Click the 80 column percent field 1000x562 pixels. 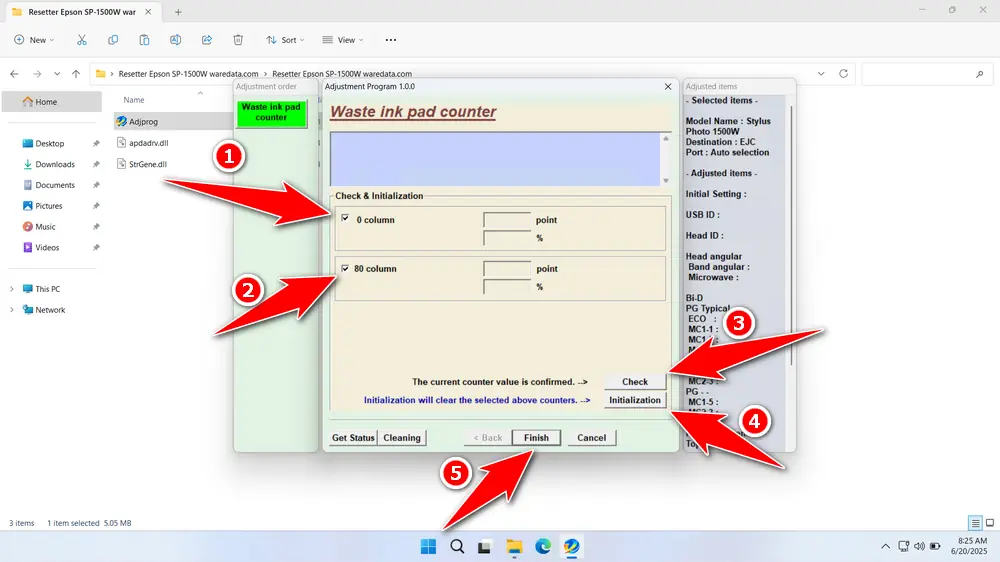(x=507, y=287)
